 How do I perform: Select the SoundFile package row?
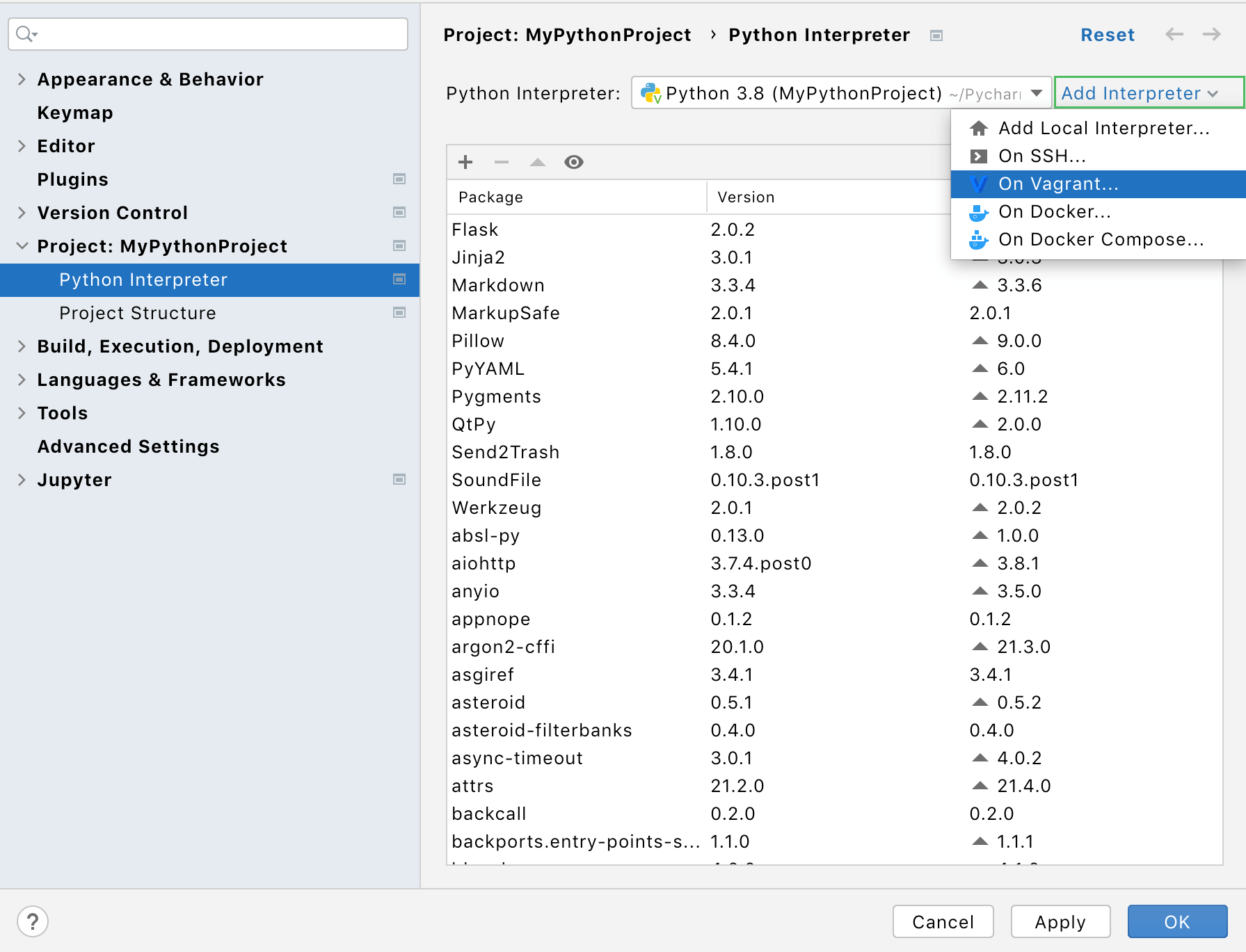point(834,480)
